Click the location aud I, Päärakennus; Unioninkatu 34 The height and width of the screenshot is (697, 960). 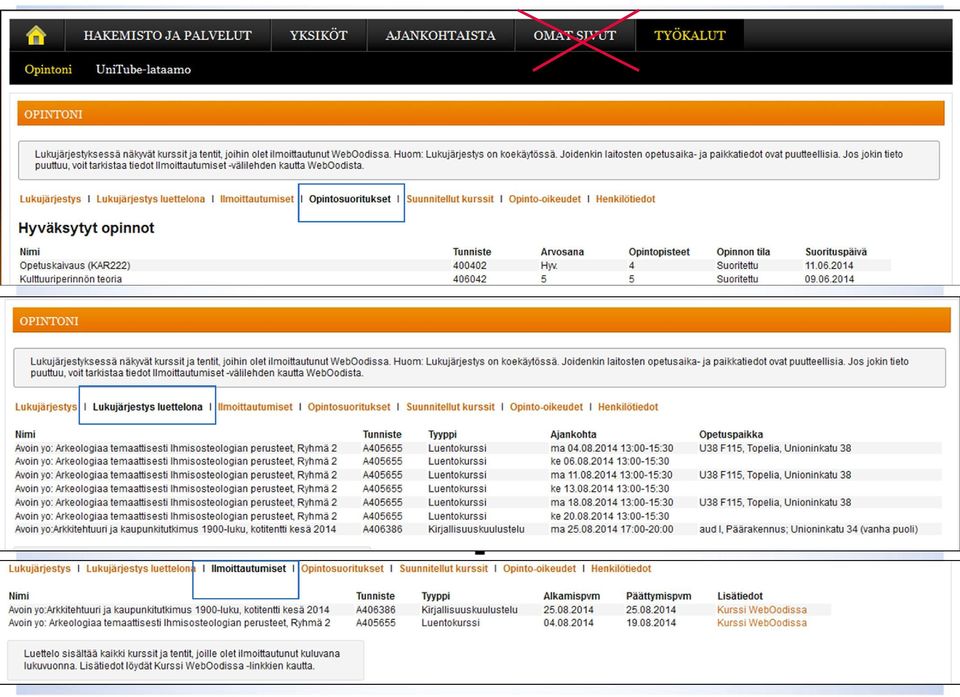tap(808, 529)
